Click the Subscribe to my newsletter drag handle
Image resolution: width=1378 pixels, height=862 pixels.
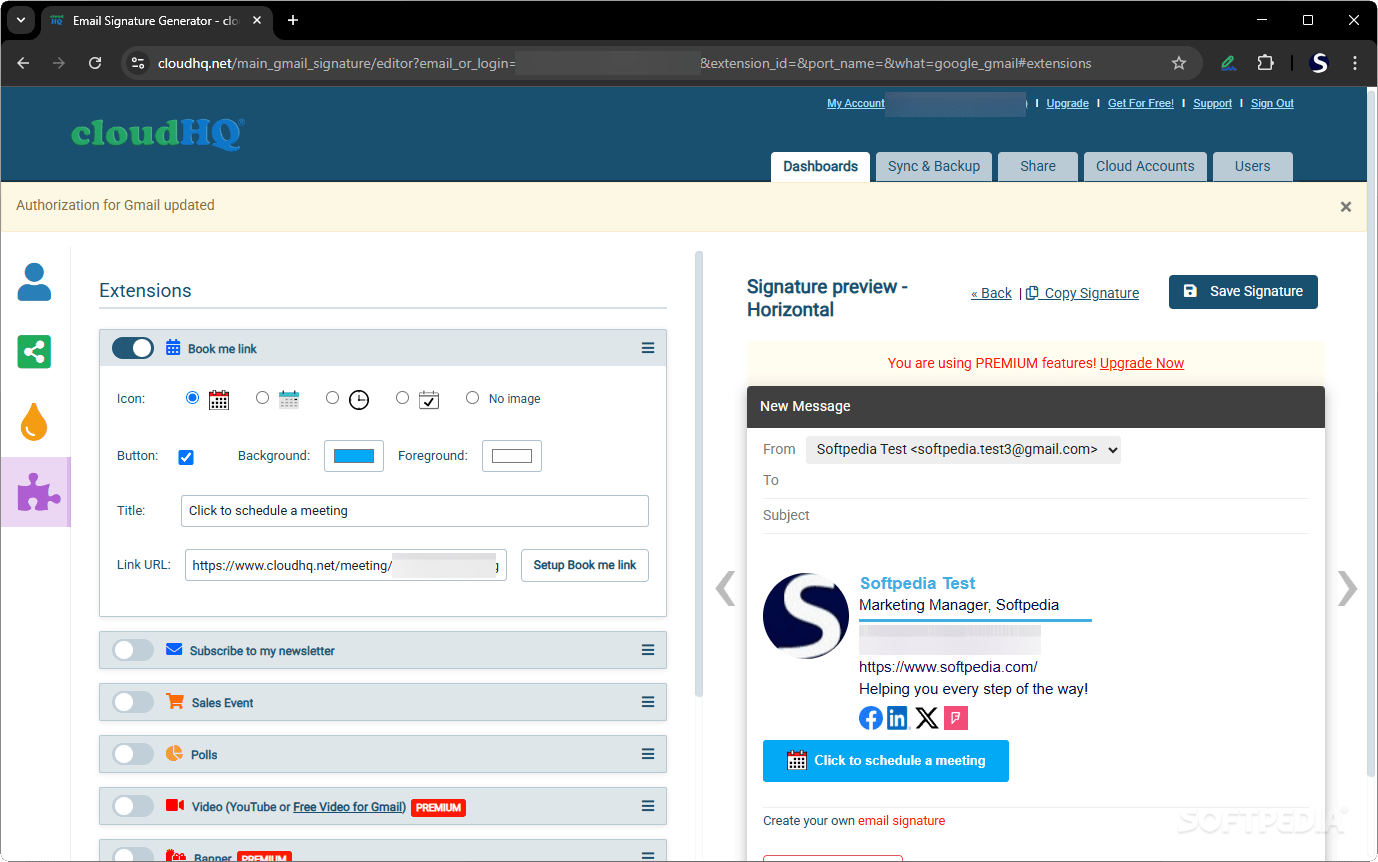648,650
